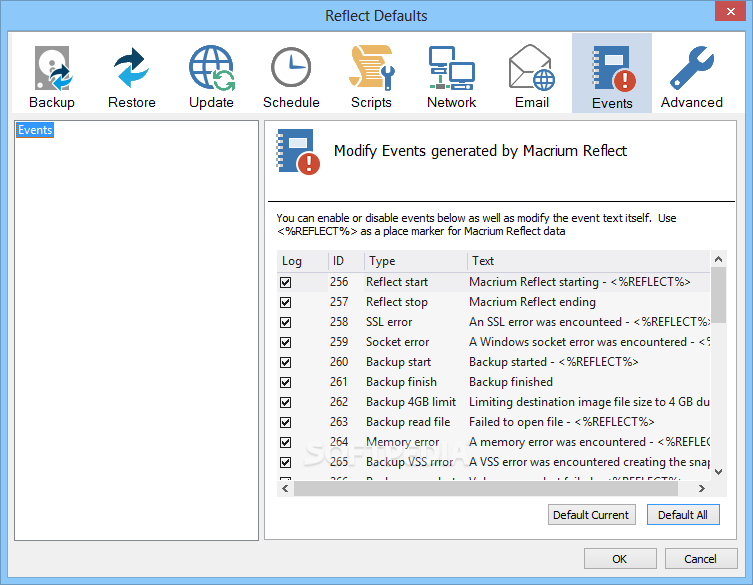Click the horizontal scrollbar thumb of event list
753x585 pixels.
pyautogui.click(x=486, y=488)
